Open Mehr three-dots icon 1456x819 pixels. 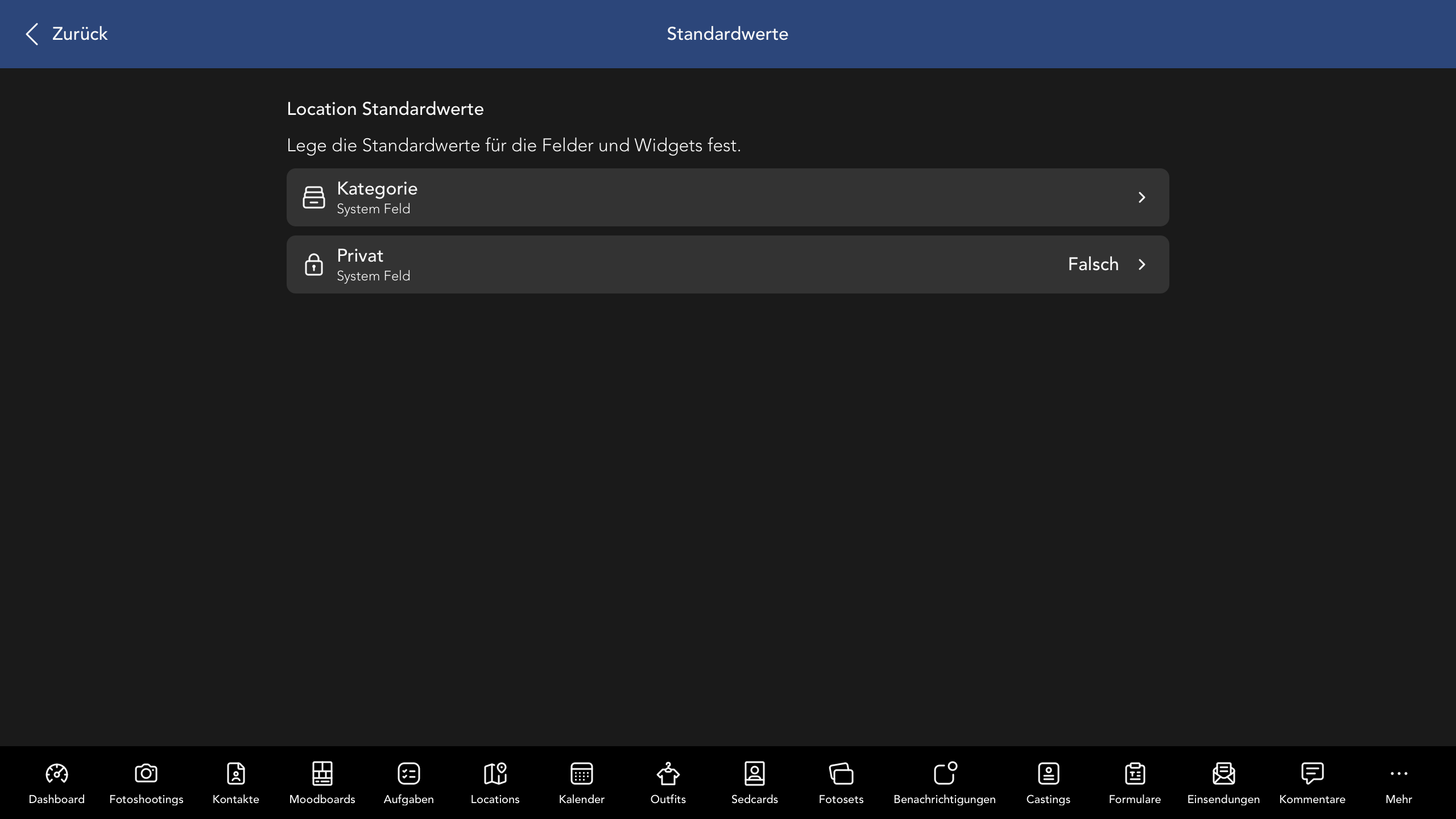1399,773
